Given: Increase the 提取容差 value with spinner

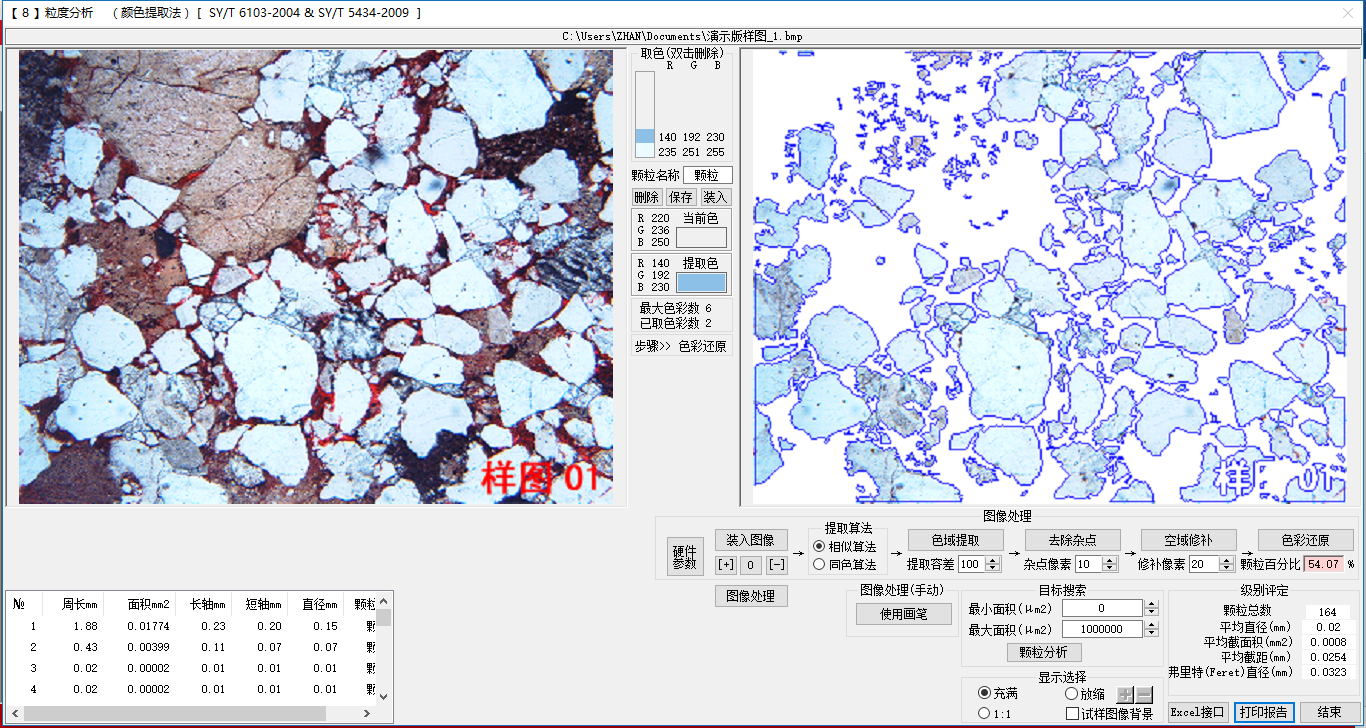Looking at the screenshot, I should click(993, 560).
